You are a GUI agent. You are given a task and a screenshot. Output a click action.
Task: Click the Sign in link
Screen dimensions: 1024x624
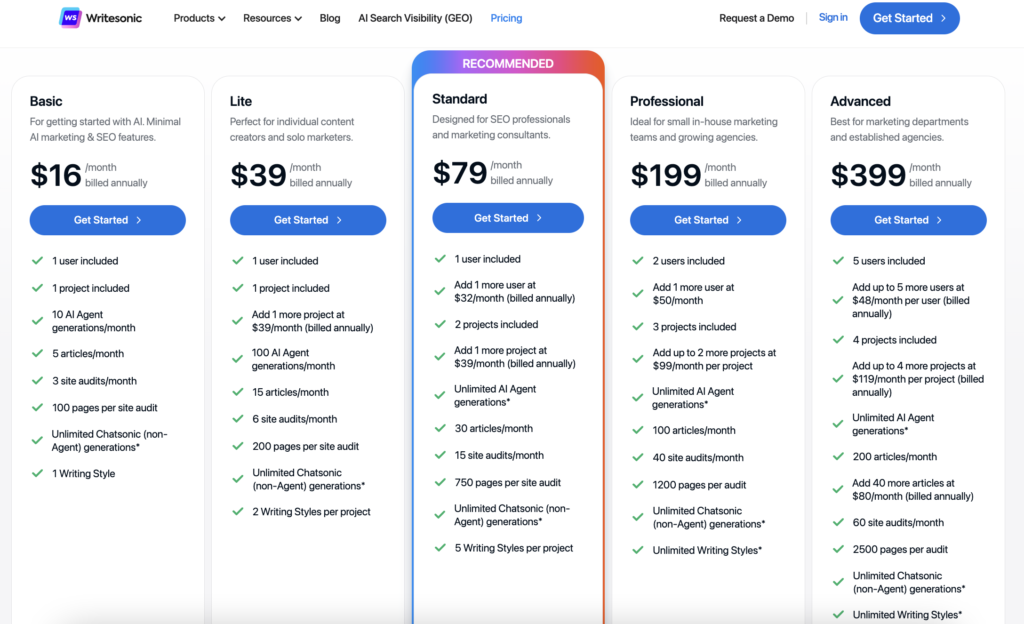point(833,18)
